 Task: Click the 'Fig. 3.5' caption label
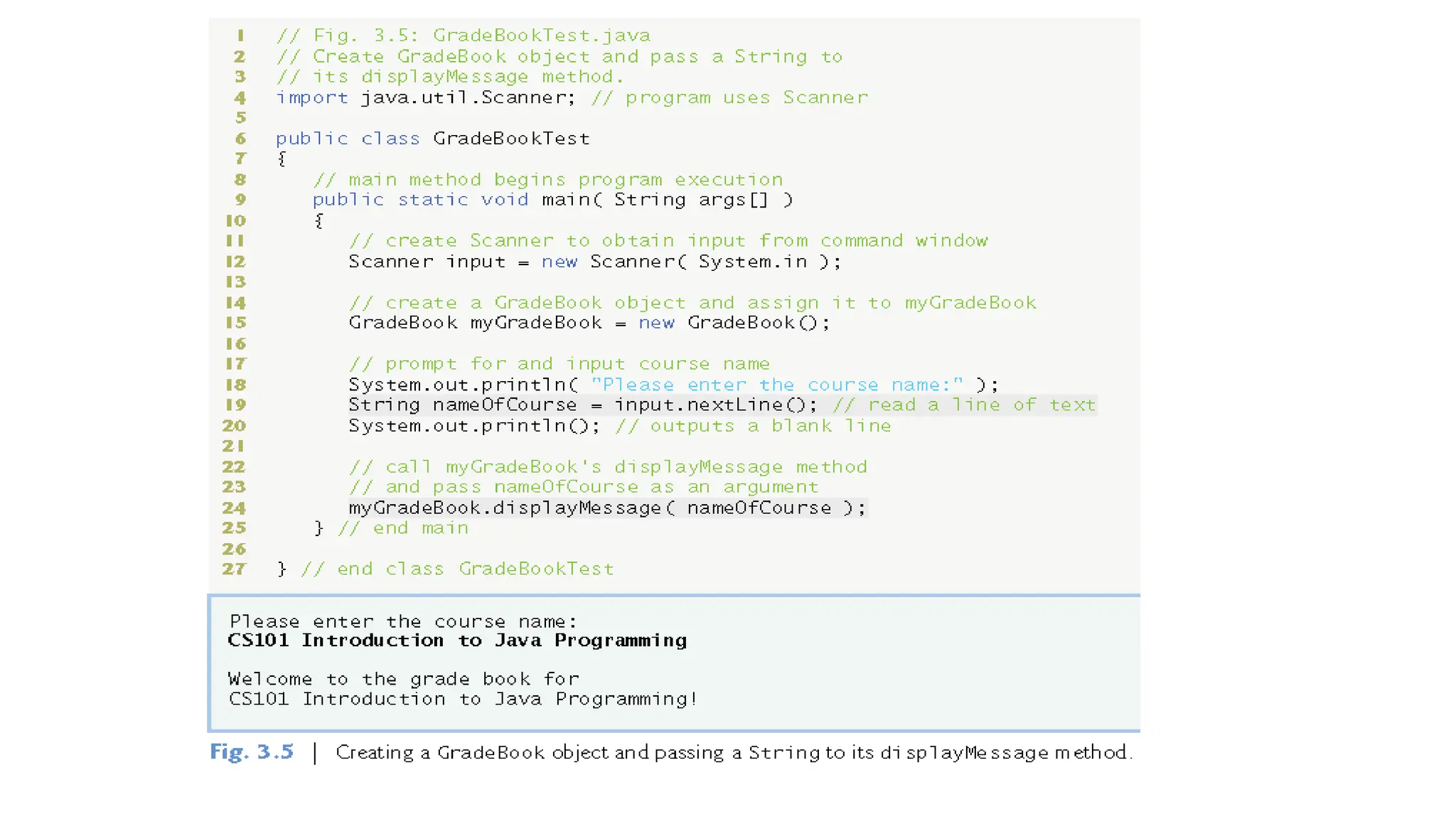(x=252, y=752)
